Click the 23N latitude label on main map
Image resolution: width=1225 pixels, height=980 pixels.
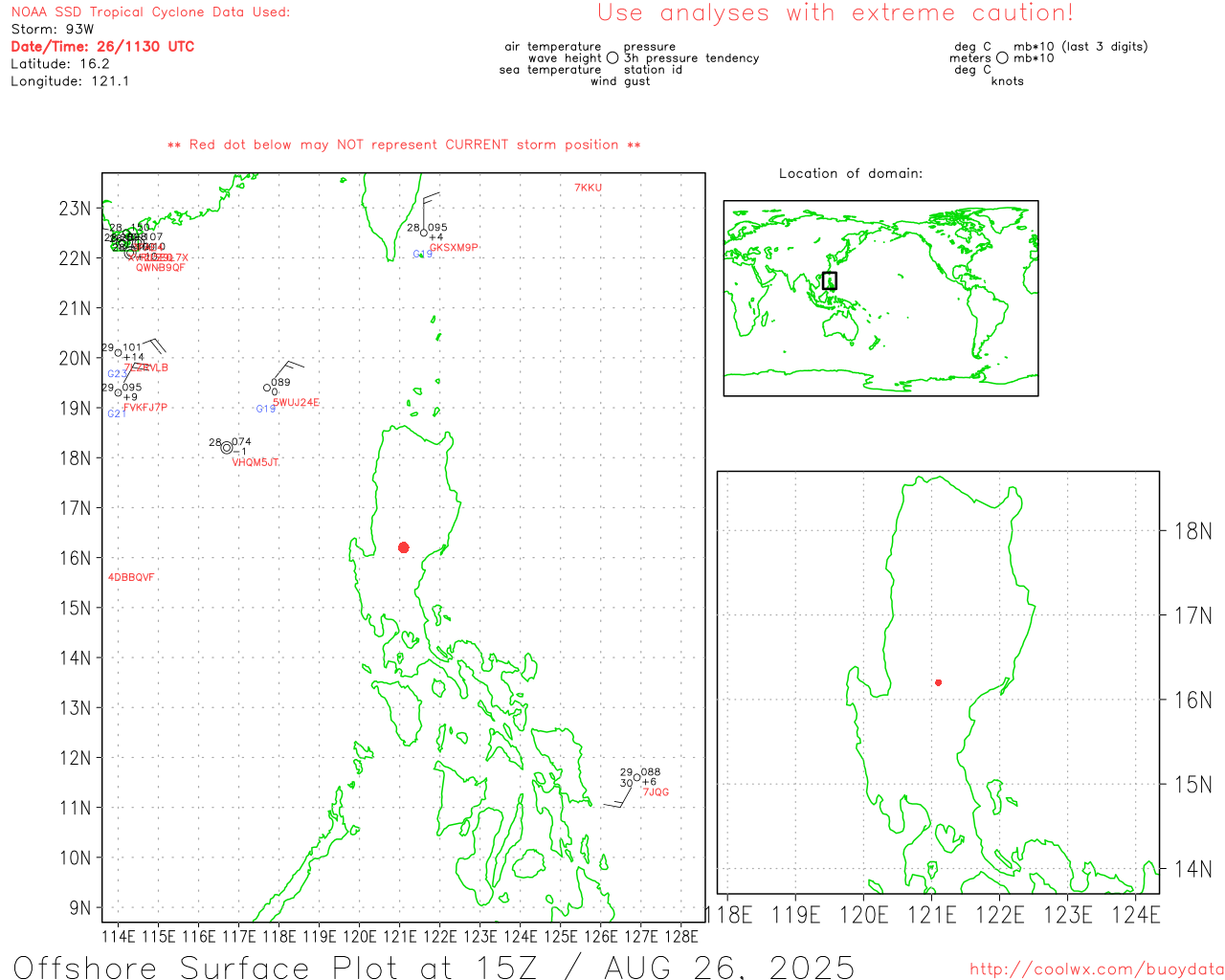pyautogui.click(x=75, y=209)
